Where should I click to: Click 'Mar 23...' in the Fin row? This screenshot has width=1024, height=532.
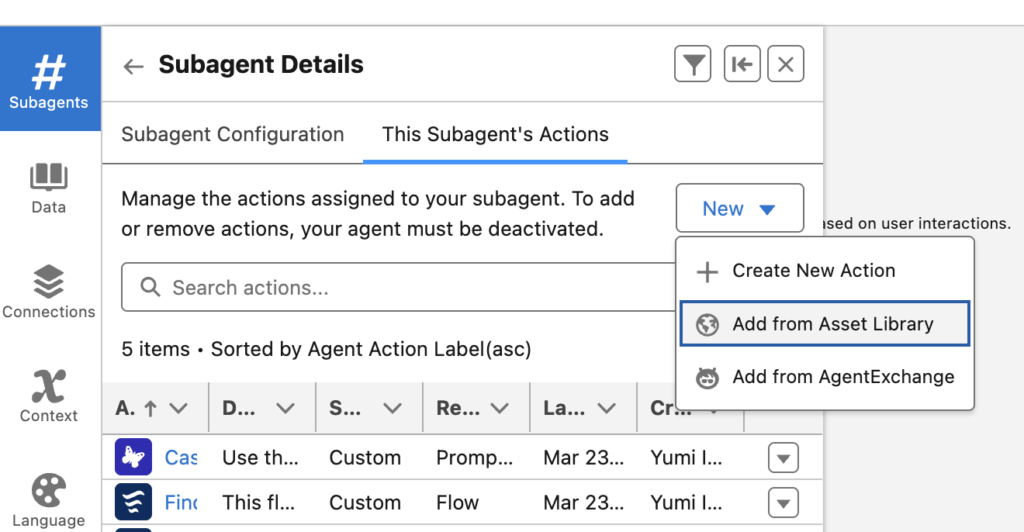click(x=583, y=503)
